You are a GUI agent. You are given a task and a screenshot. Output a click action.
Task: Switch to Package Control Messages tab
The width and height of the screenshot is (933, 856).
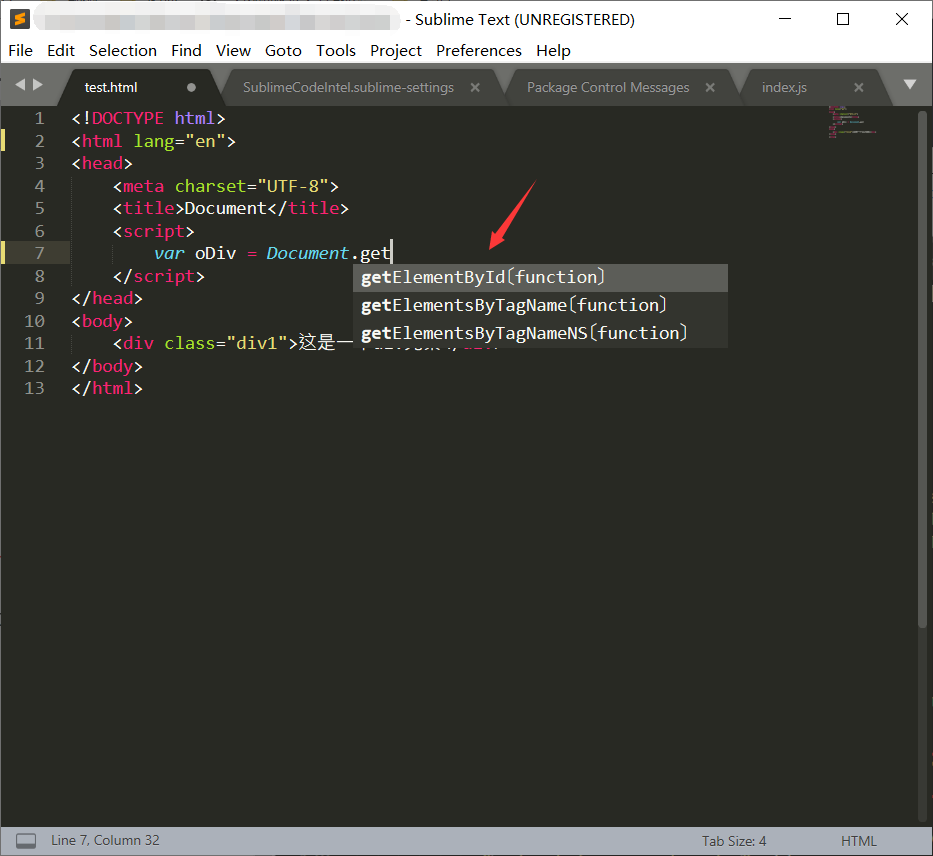608,87
